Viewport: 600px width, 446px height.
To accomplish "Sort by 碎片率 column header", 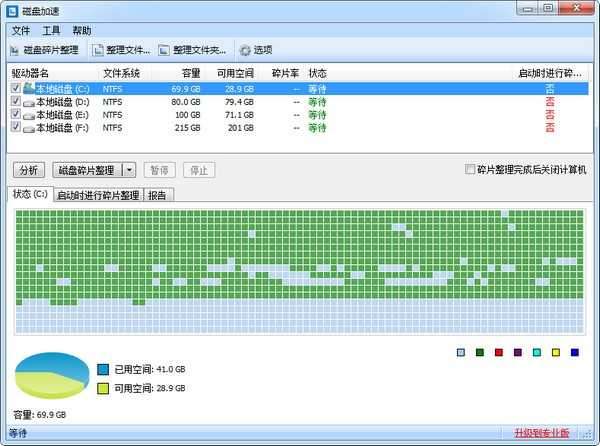I will 285,73.
